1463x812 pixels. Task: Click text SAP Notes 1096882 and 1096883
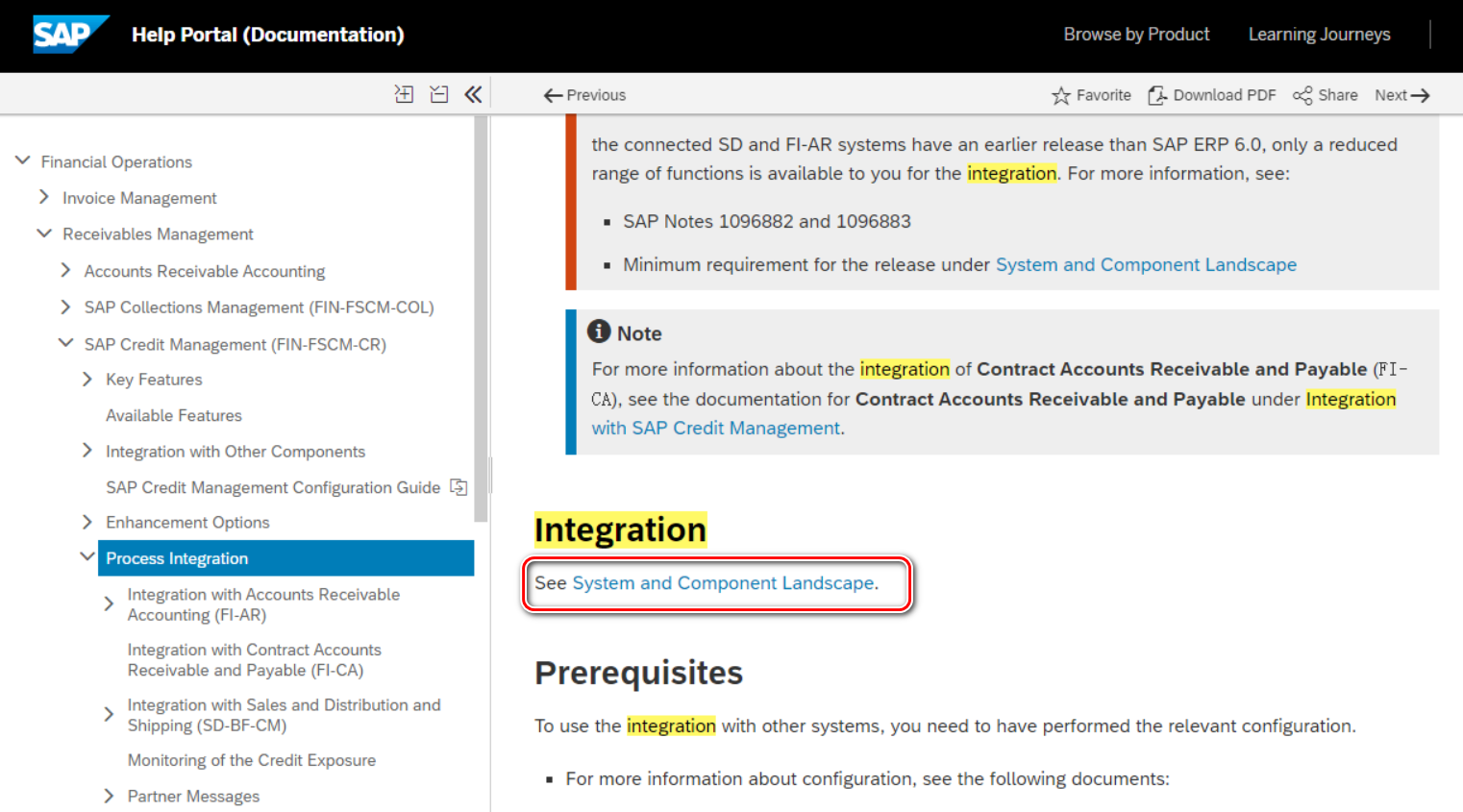[767, 221]
